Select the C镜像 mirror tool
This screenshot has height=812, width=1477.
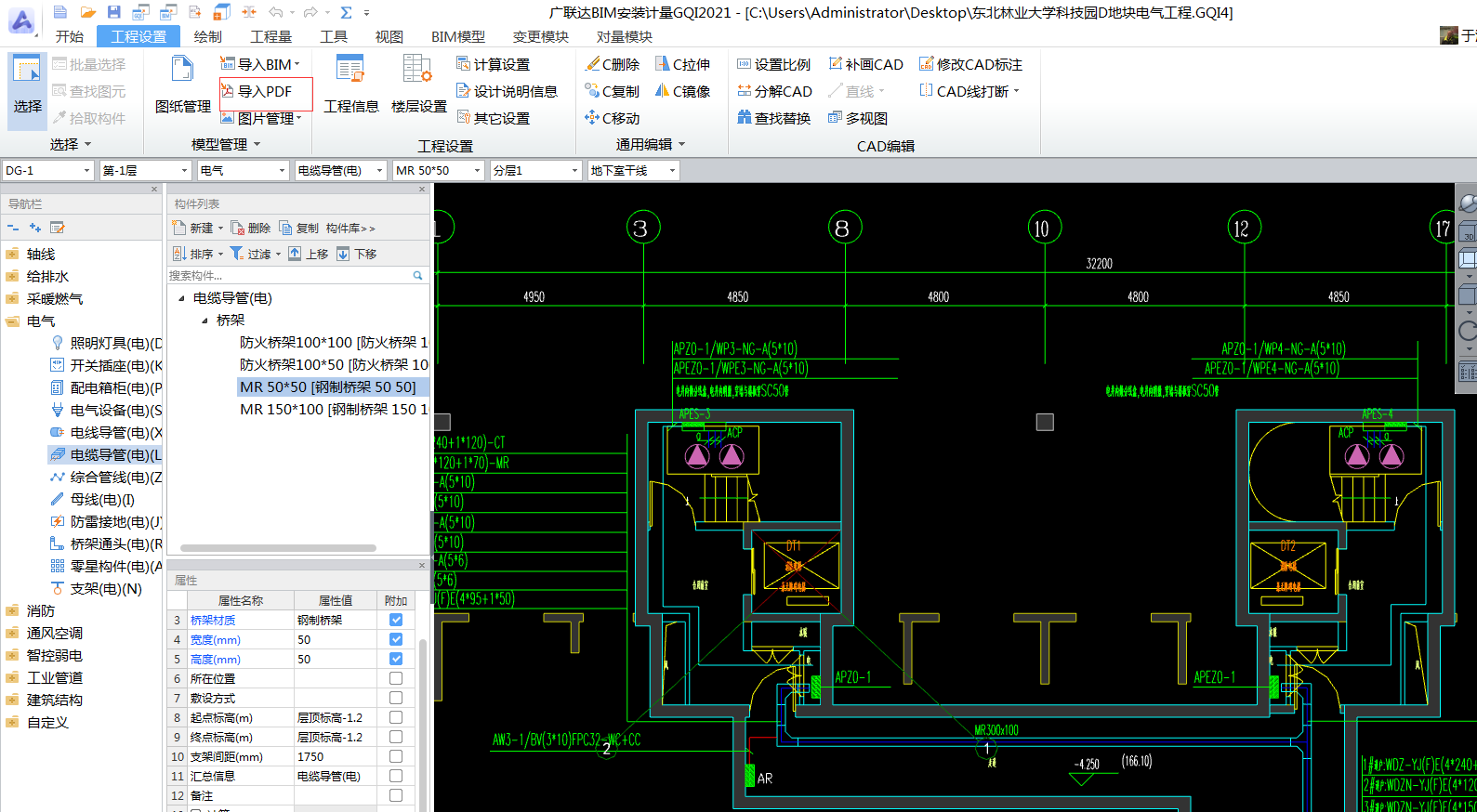(x=683, y=91)
